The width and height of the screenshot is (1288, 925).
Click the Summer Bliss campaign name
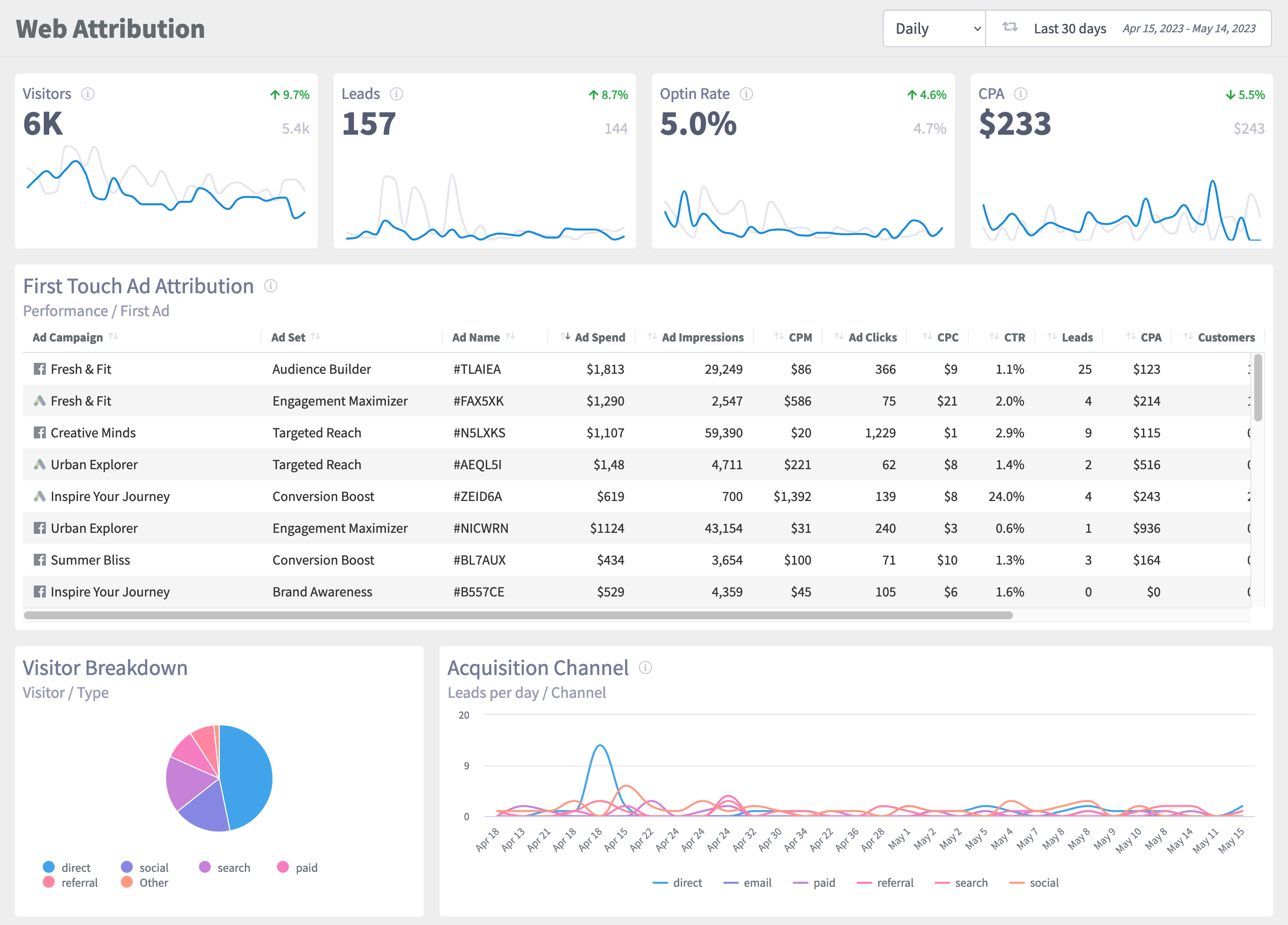coord(91,560)
